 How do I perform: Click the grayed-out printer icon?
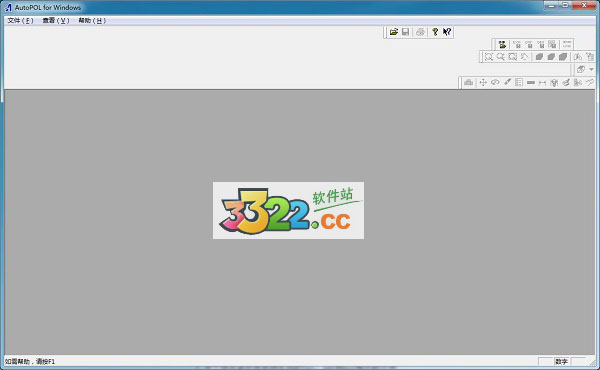pos(420,32)
